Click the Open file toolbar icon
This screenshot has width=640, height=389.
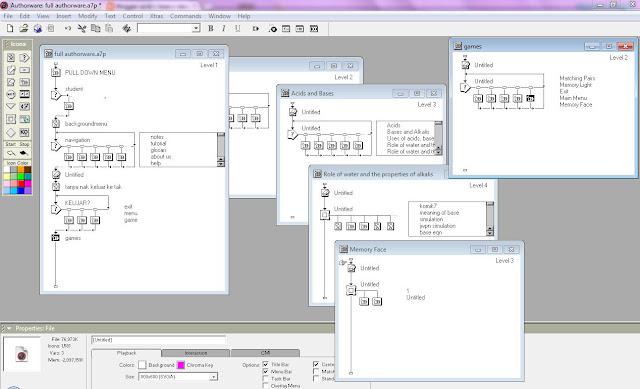(x=24, y=28)
